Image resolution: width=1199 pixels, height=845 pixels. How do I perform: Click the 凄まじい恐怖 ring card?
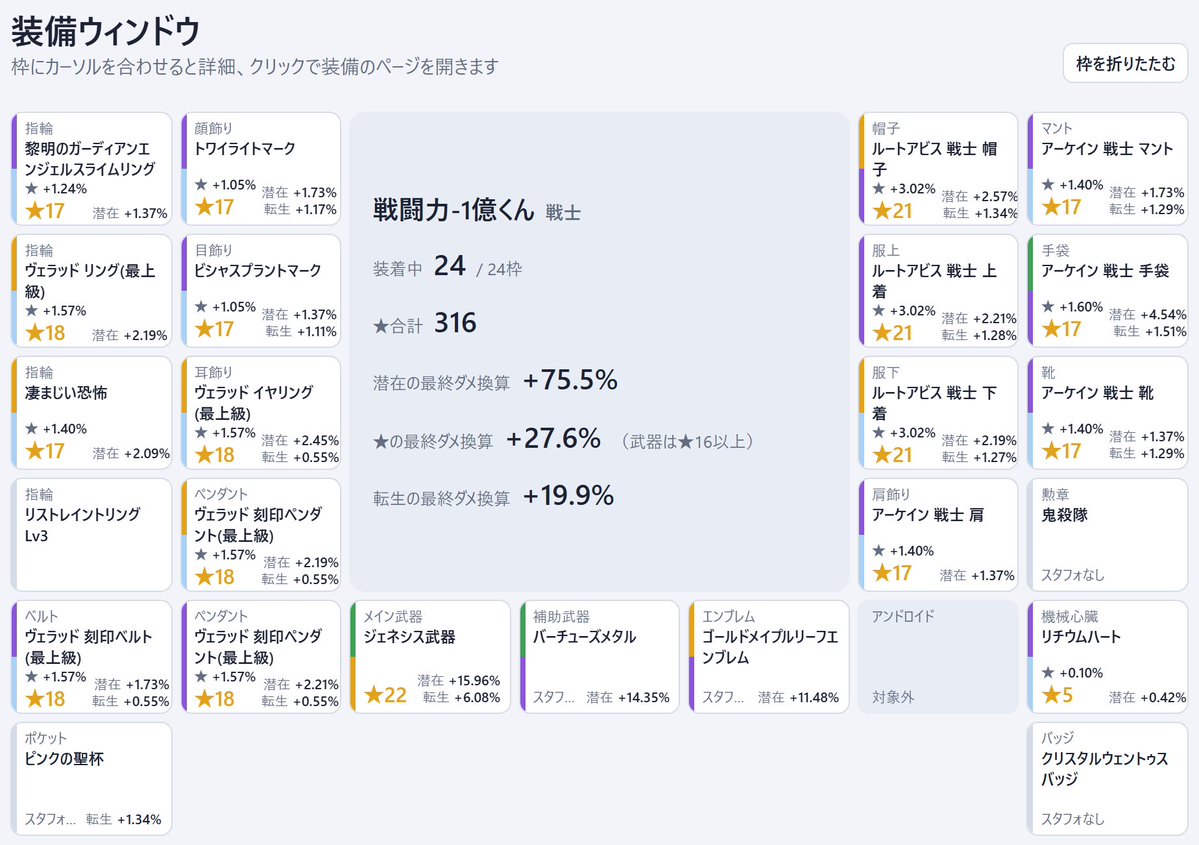point(92,413)
